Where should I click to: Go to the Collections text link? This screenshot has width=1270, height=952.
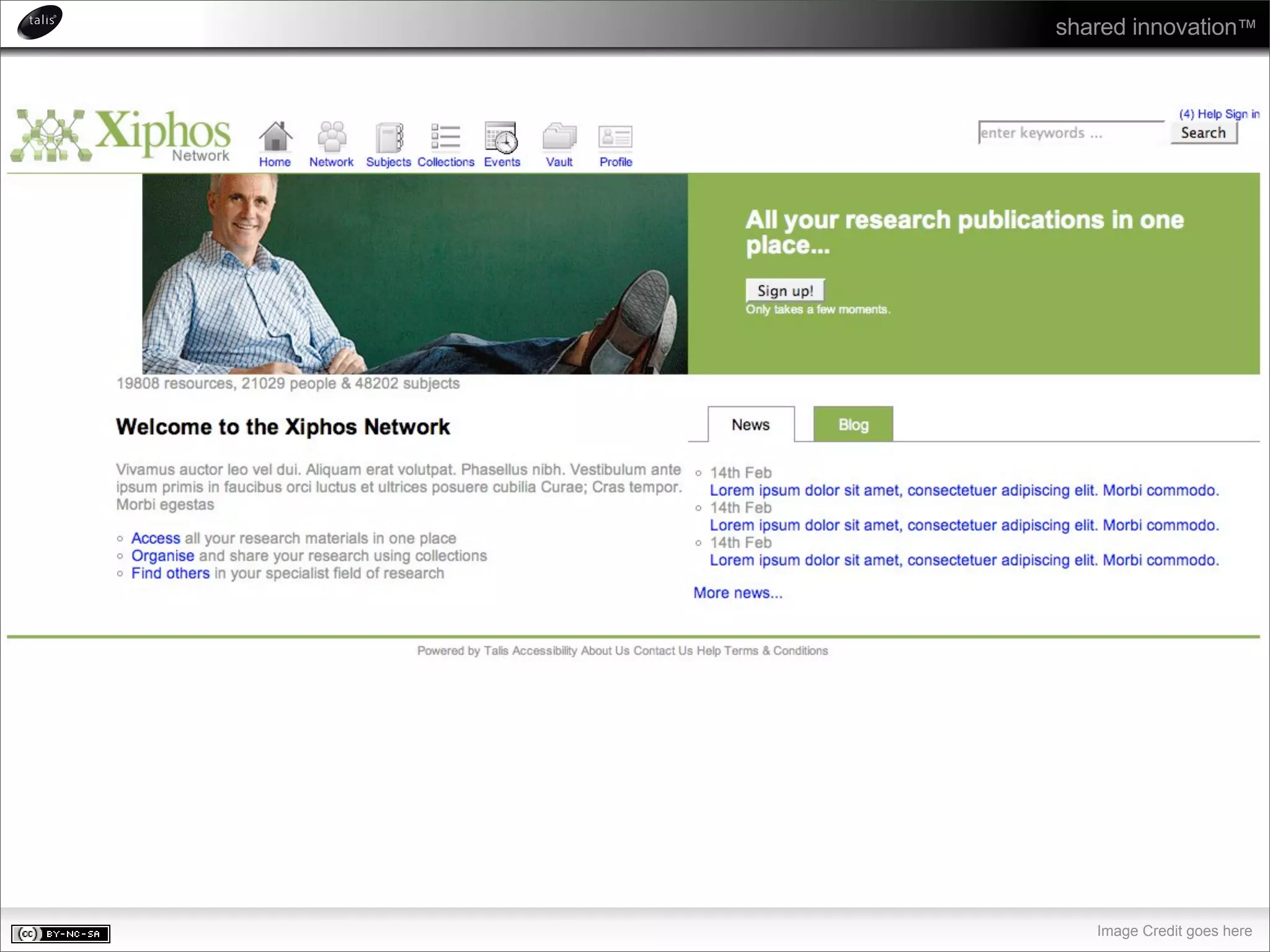click(x=446, y=162)
